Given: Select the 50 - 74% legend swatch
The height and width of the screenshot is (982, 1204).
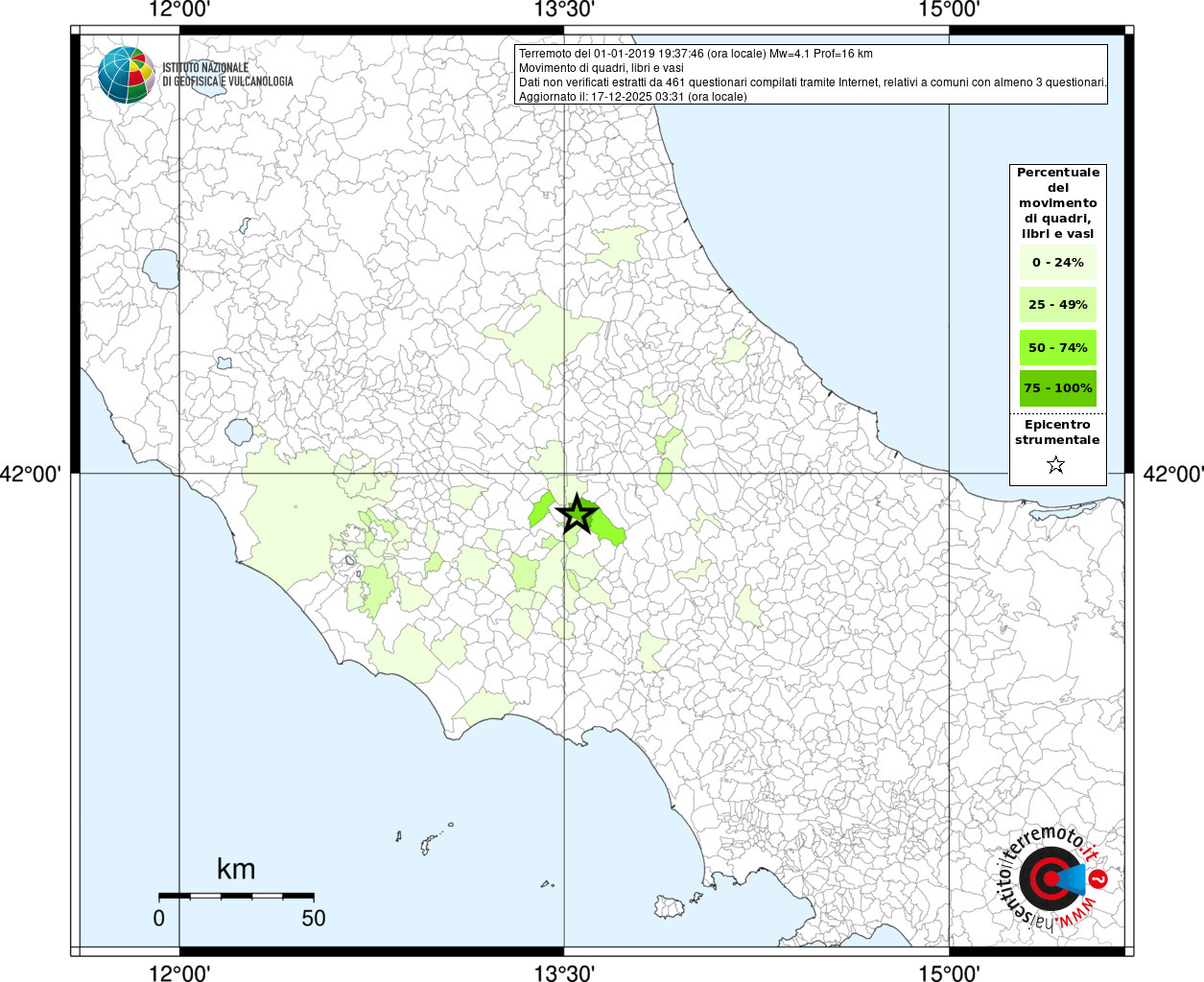Looking at the screenshot, I should click(1058, 347).
